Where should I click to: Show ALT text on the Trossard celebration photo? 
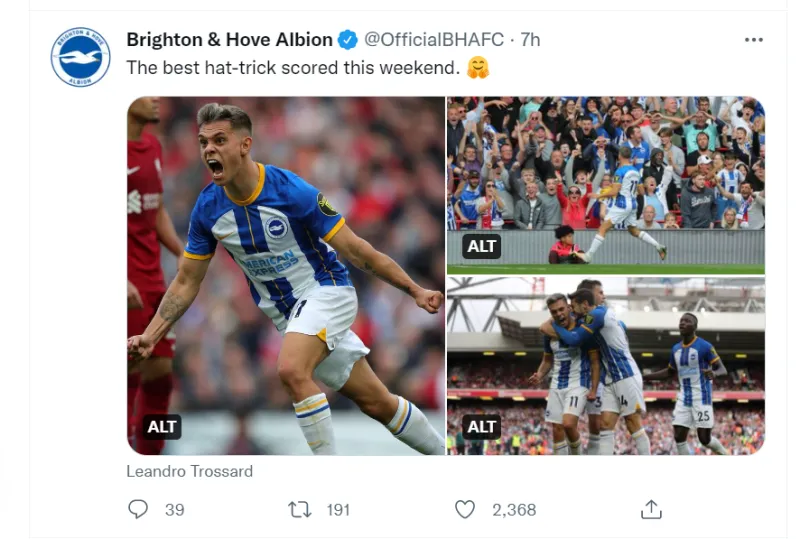162,427
